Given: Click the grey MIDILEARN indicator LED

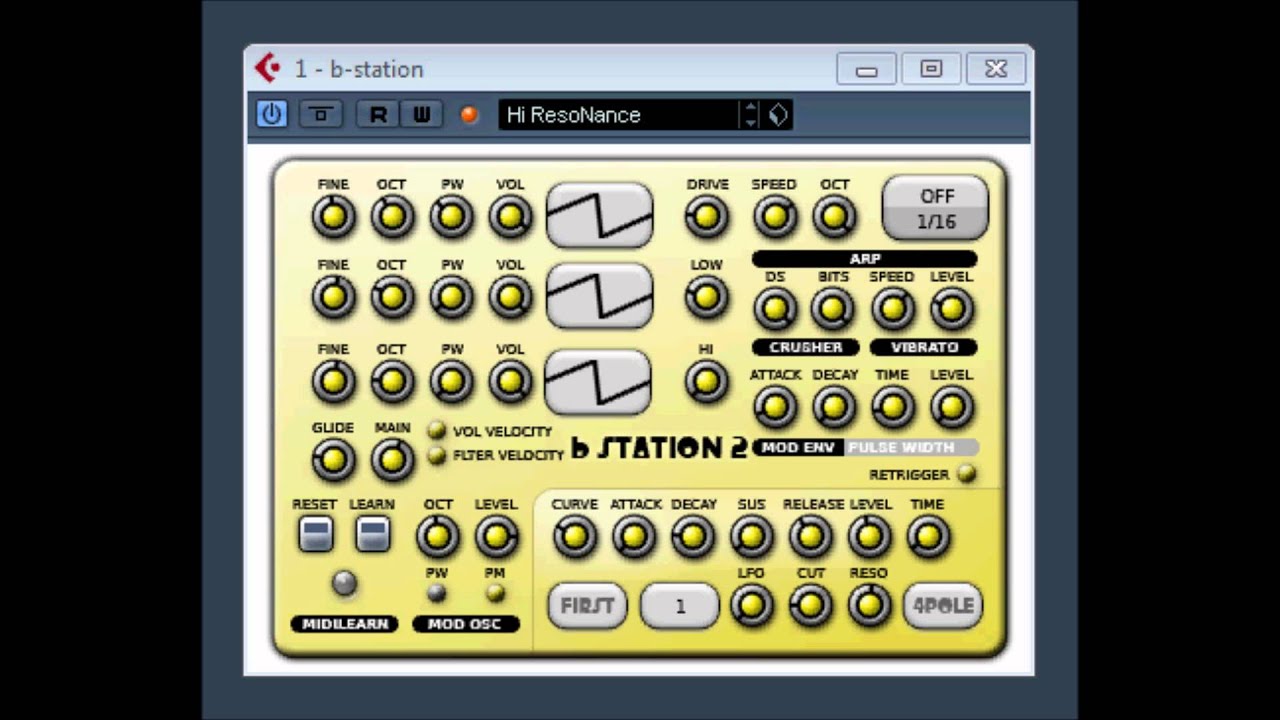Looking at the screenshot, I should [344, 583].
